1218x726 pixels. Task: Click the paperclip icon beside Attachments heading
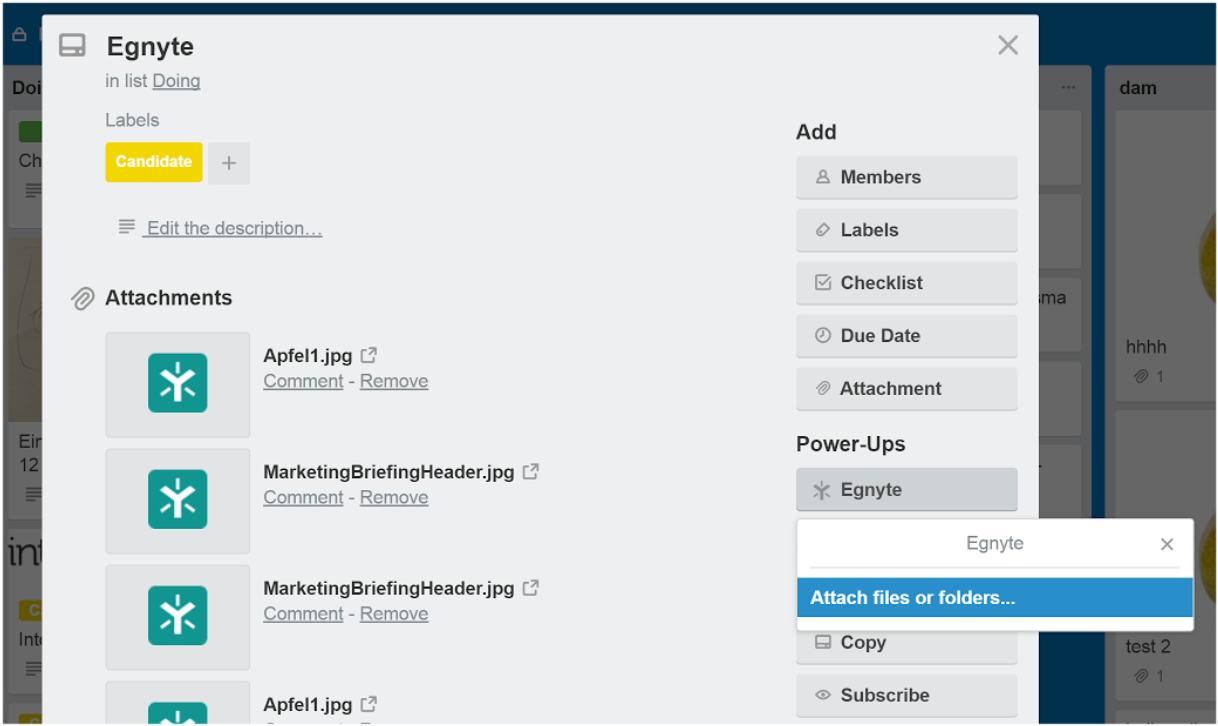(83, 298)
